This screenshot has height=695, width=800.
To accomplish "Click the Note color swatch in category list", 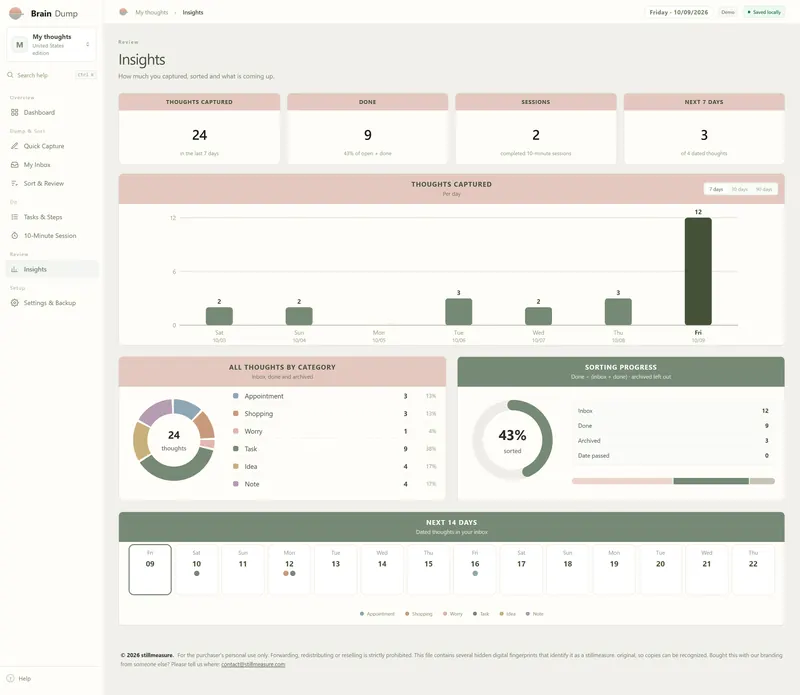I will [x=236, y=483].
